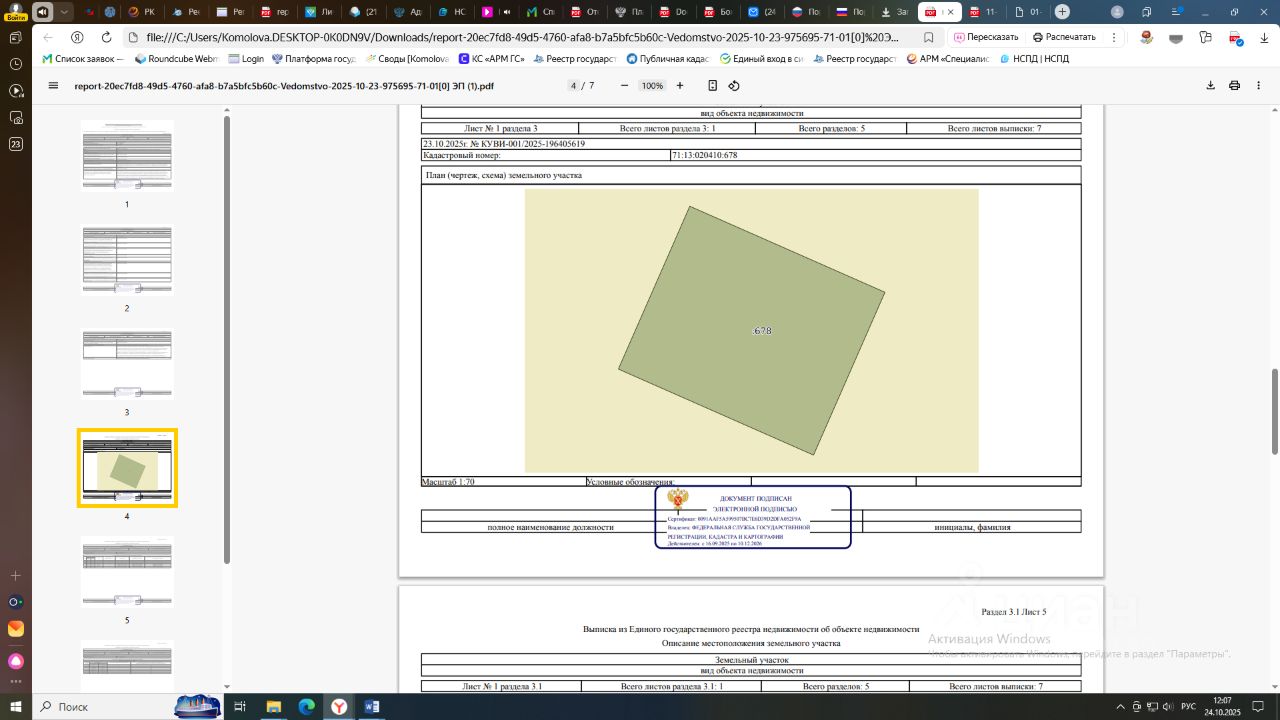Switch to Word on taskbar

(372, 707)
